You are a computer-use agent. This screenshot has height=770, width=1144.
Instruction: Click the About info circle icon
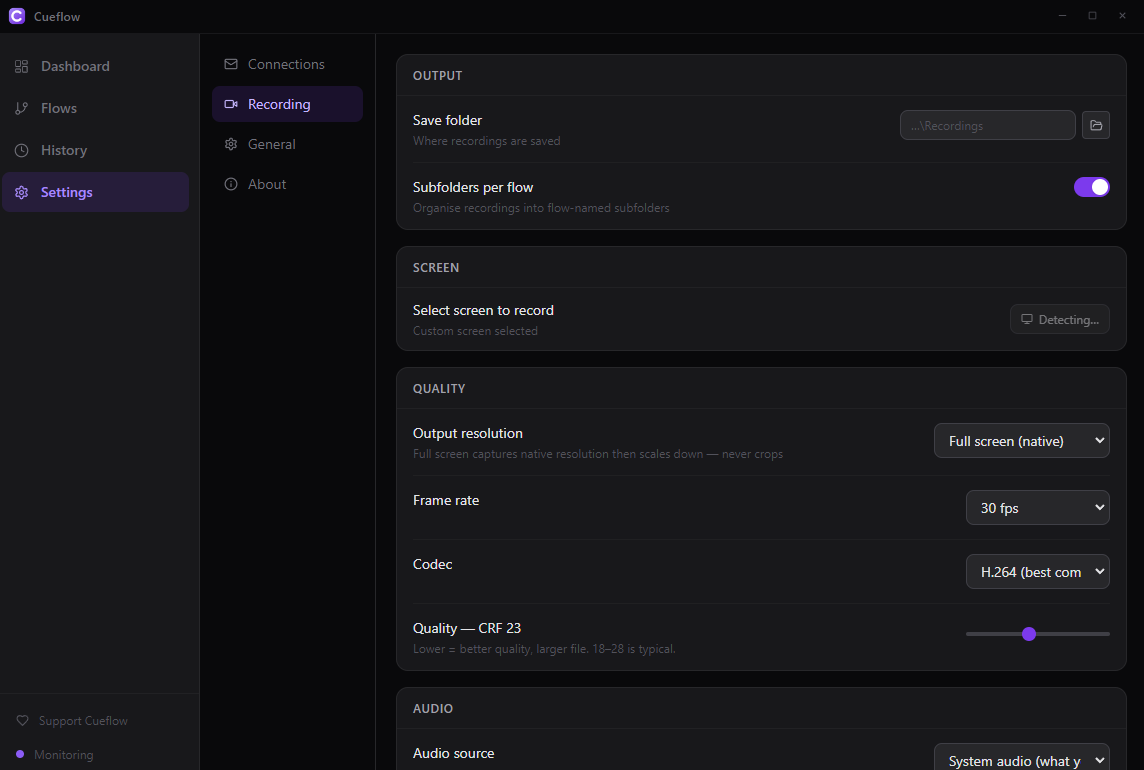[x=231, y=184]
